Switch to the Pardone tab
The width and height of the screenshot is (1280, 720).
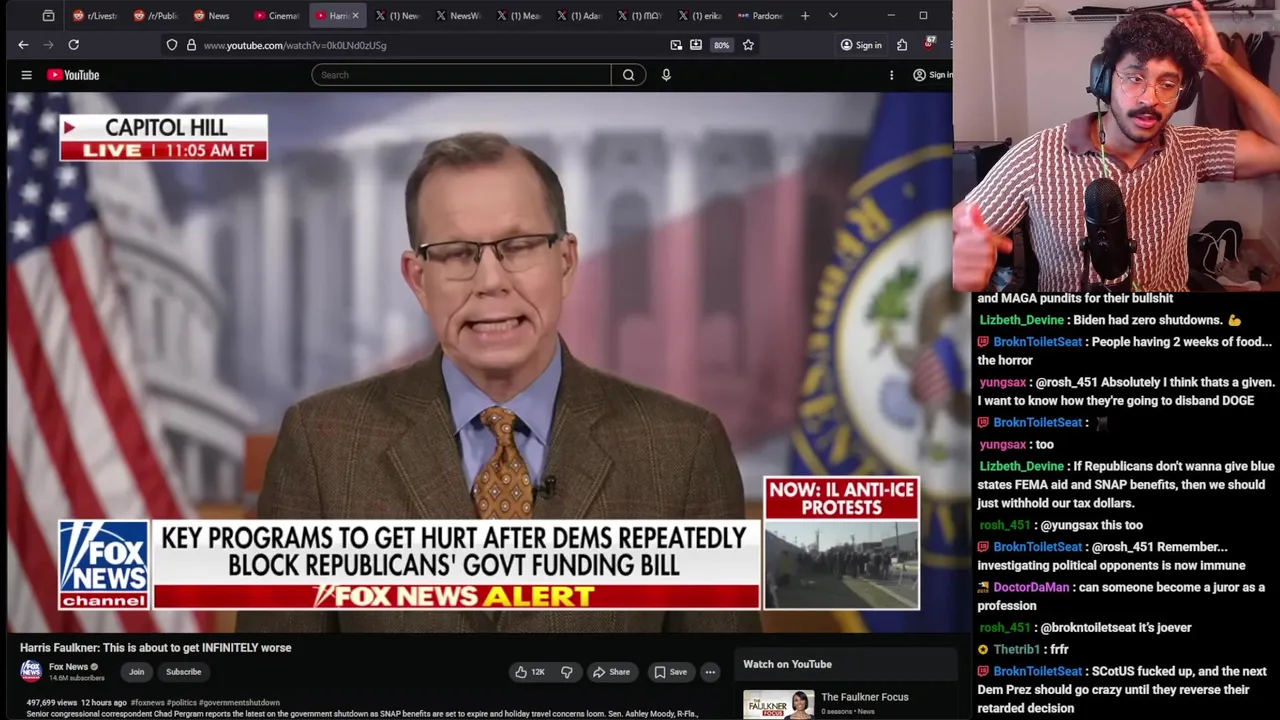pos(760,16)
